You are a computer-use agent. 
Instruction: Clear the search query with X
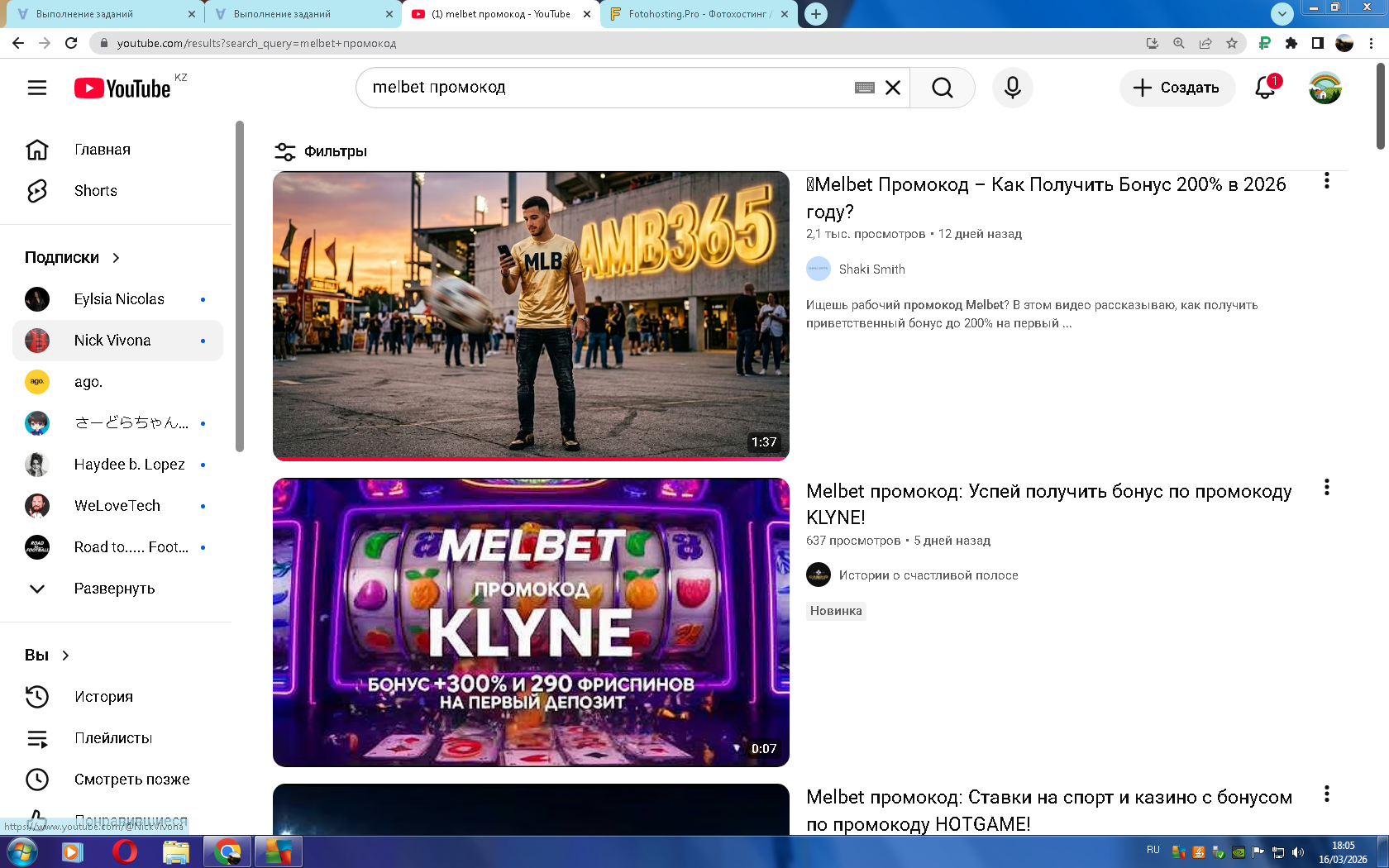pyautogui.click(x=893, y=88)
